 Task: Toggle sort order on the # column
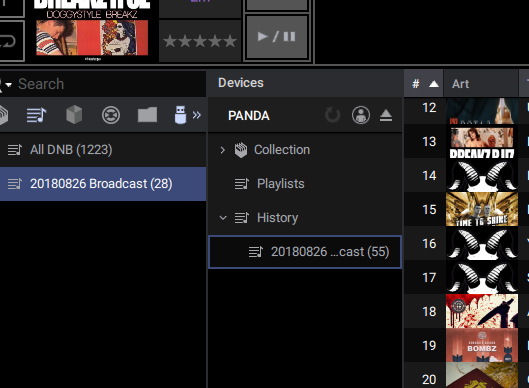pos(424,84)
